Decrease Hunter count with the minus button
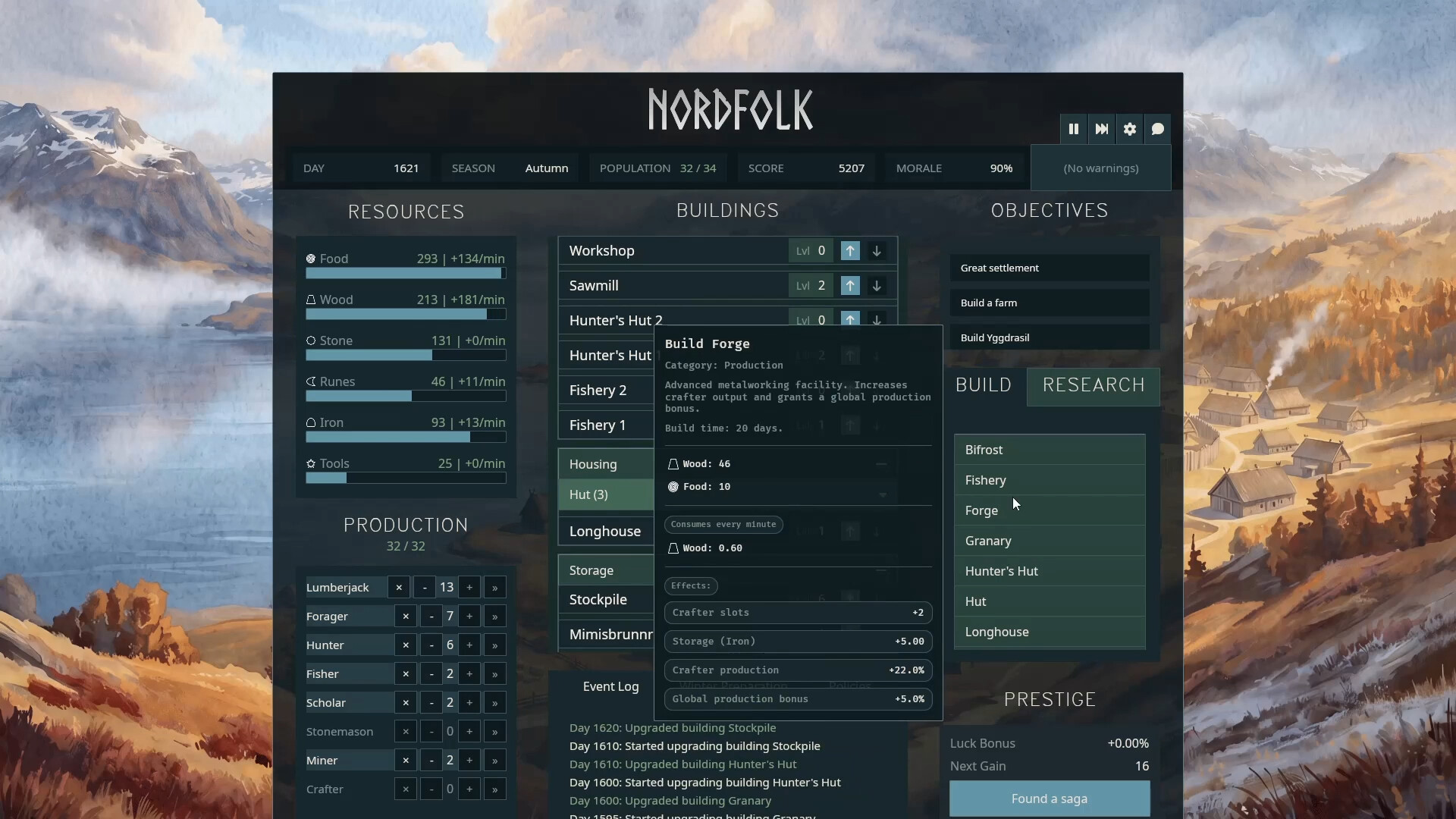The height and width of the screenshot is (819, 1456). coord(431,645)
